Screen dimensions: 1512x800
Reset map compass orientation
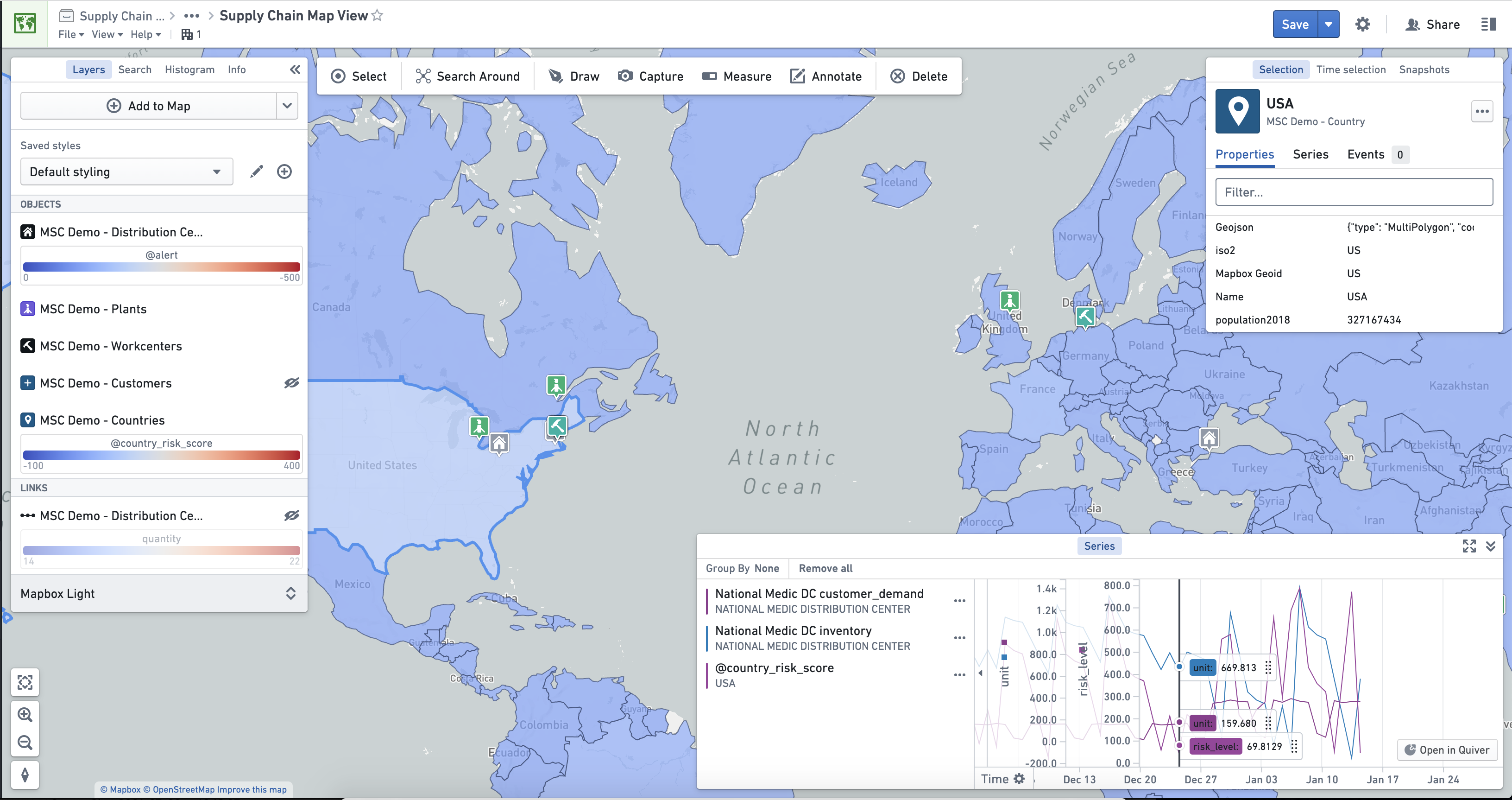tap(25, 775)
